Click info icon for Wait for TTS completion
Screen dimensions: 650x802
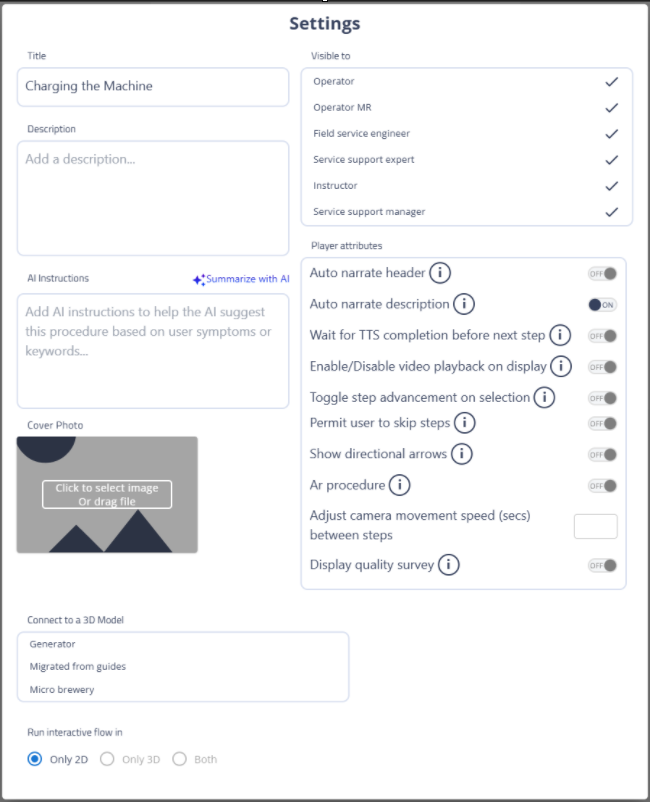[x=560, y=335]
